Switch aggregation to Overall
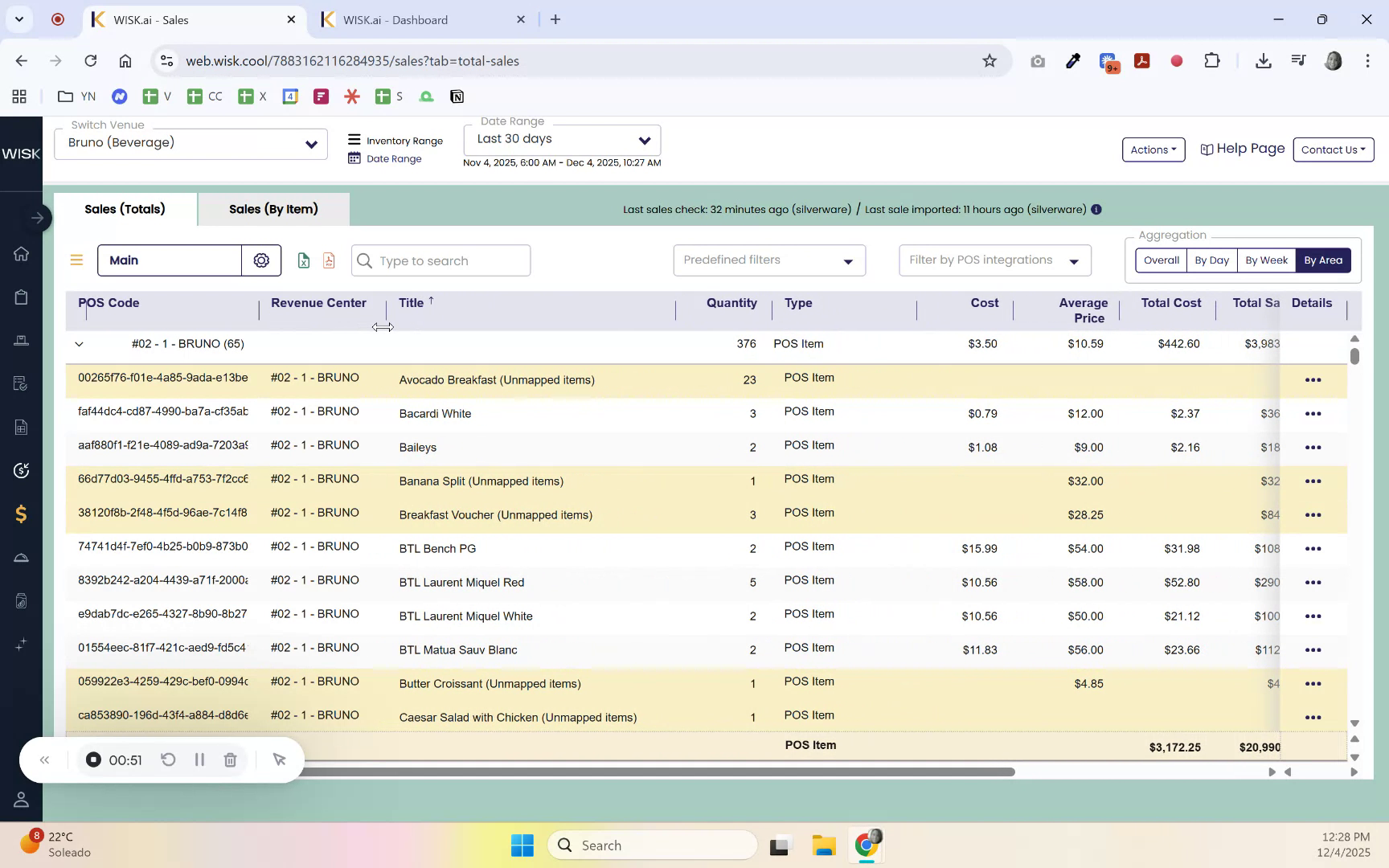Viewport: 1389px width, 868px height. [x=1161, y=260]
